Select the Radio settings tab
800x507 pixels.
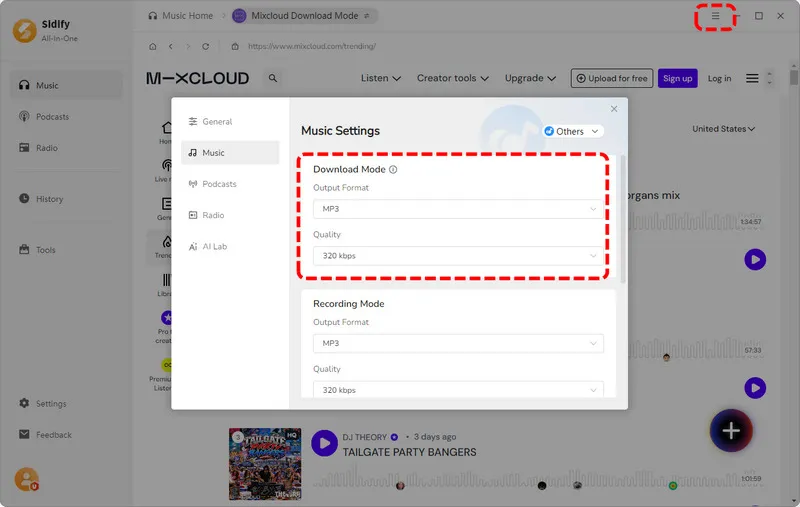pos(230,215)
